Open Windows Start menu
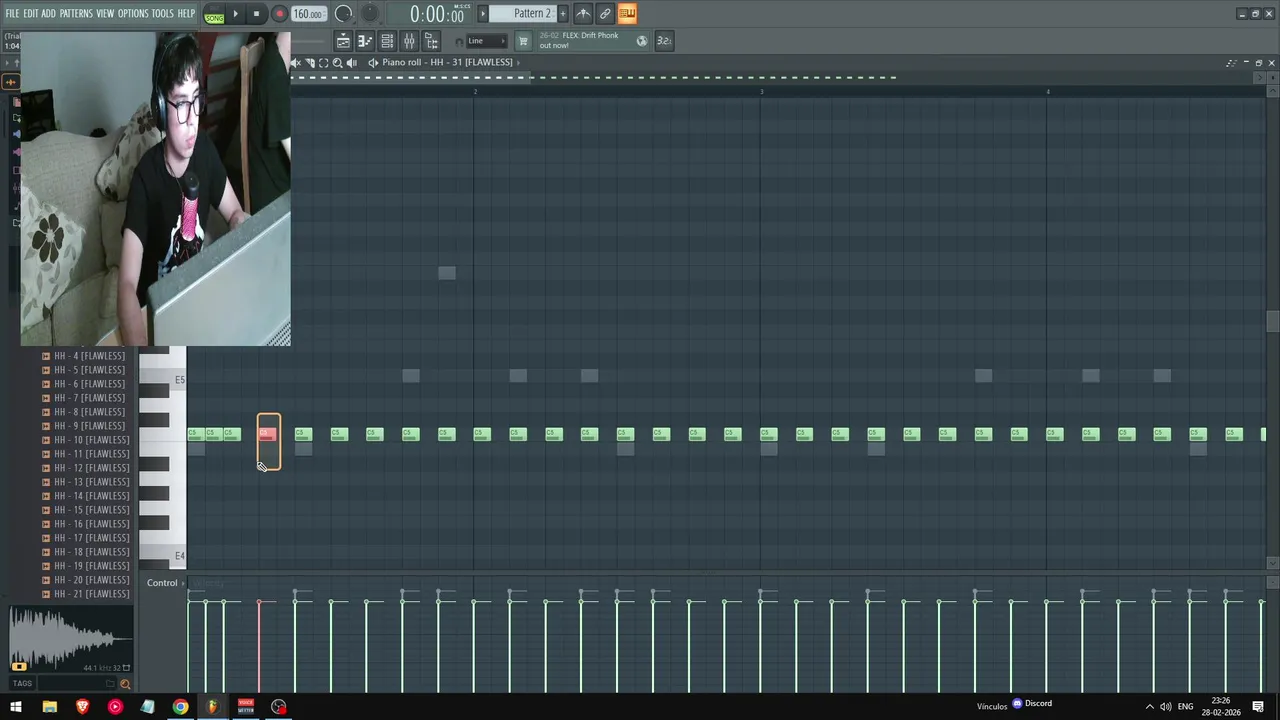 [16, 707]
